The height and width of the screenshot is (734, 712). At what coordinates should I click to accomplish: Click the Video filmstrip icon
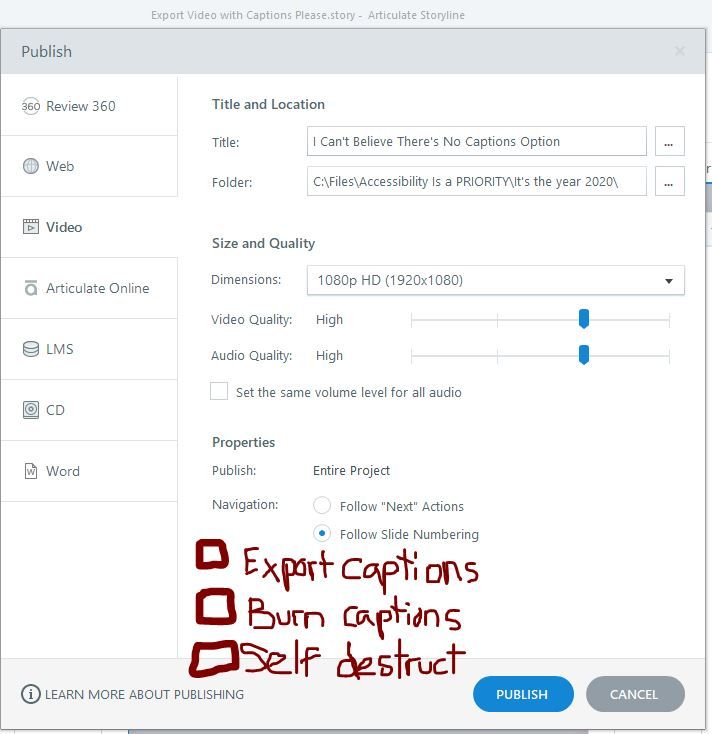point(31,227)
